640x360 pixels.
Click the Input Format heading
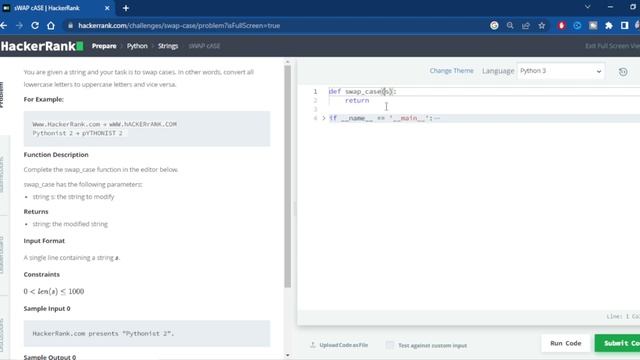point(44,241)
